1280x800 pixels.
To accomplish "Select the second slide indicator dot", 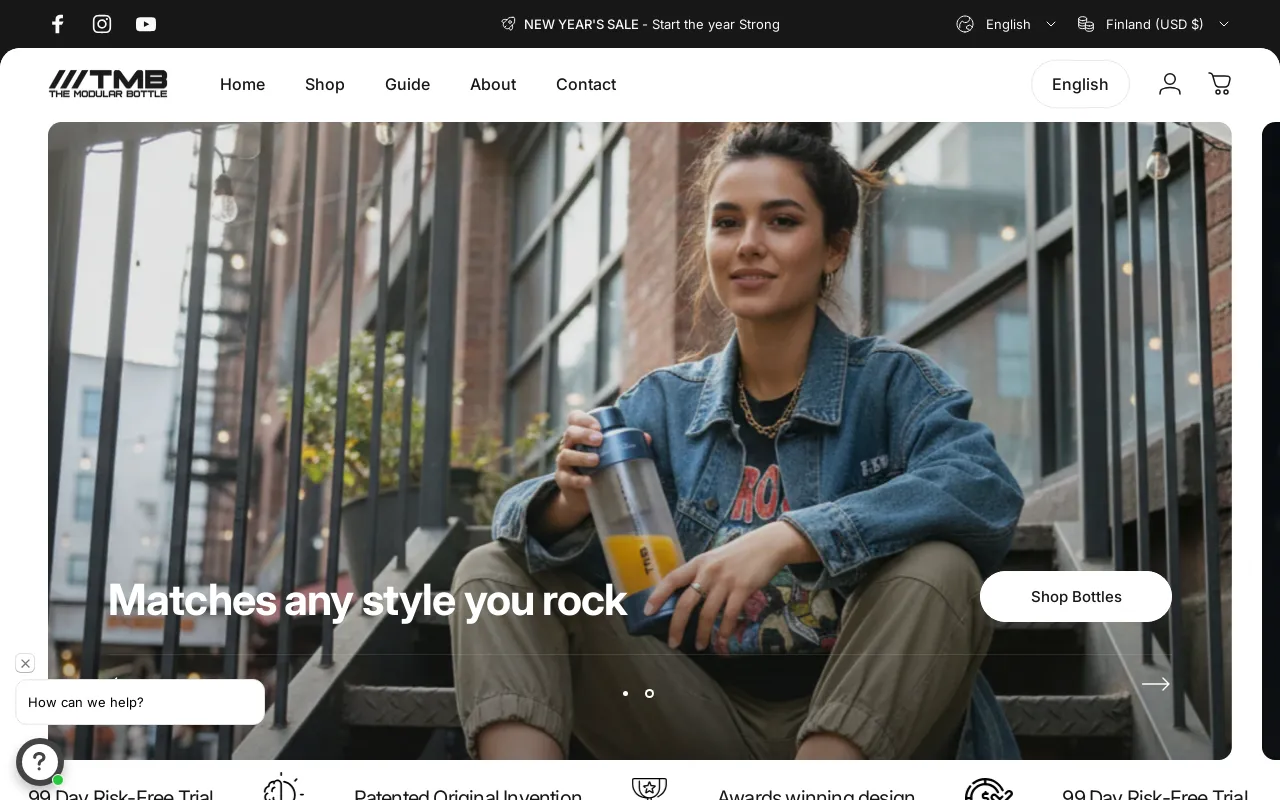I will coord(649,693).
